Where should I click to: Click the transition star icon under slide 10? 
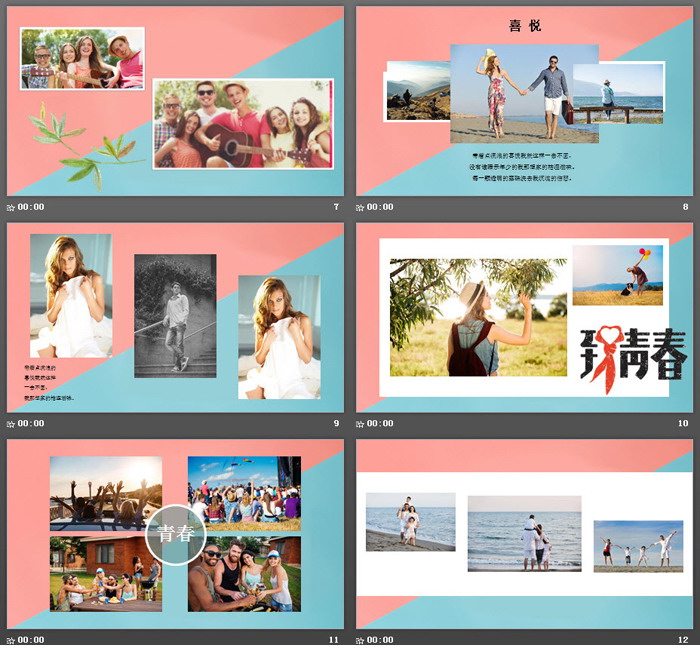click(361, 423)
